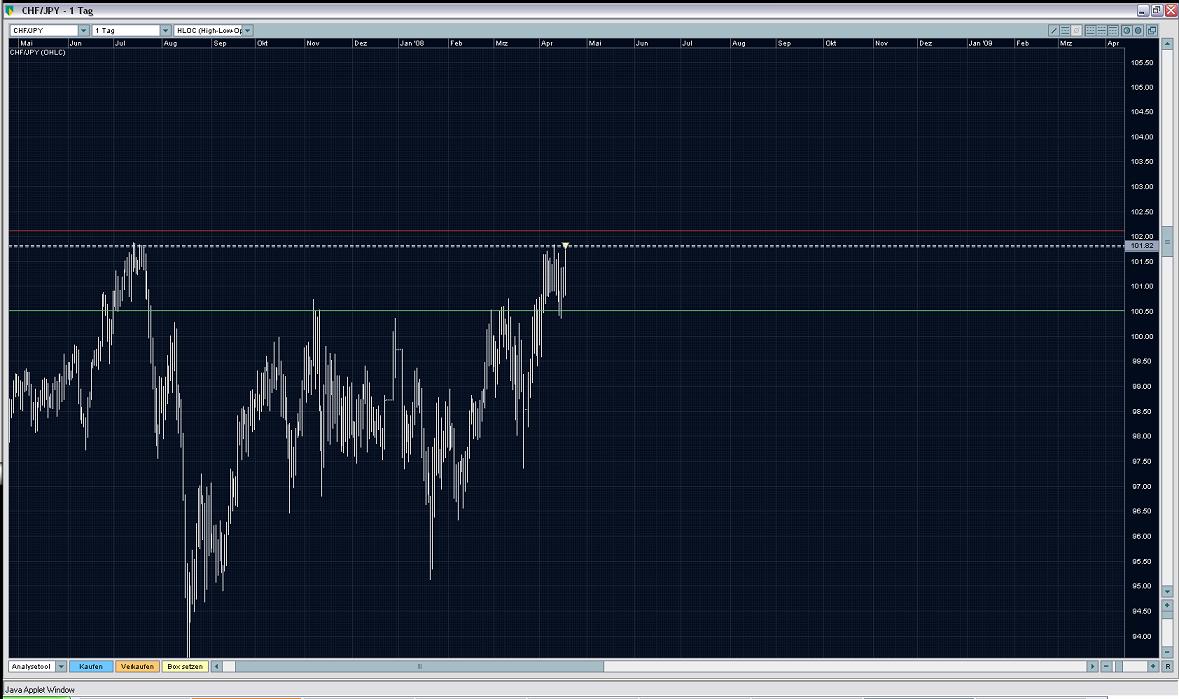The height and width of the screenshot is (699, 1179).
Task: Click the cascading windows icon in toolbar
Action: coord(1152,30)
